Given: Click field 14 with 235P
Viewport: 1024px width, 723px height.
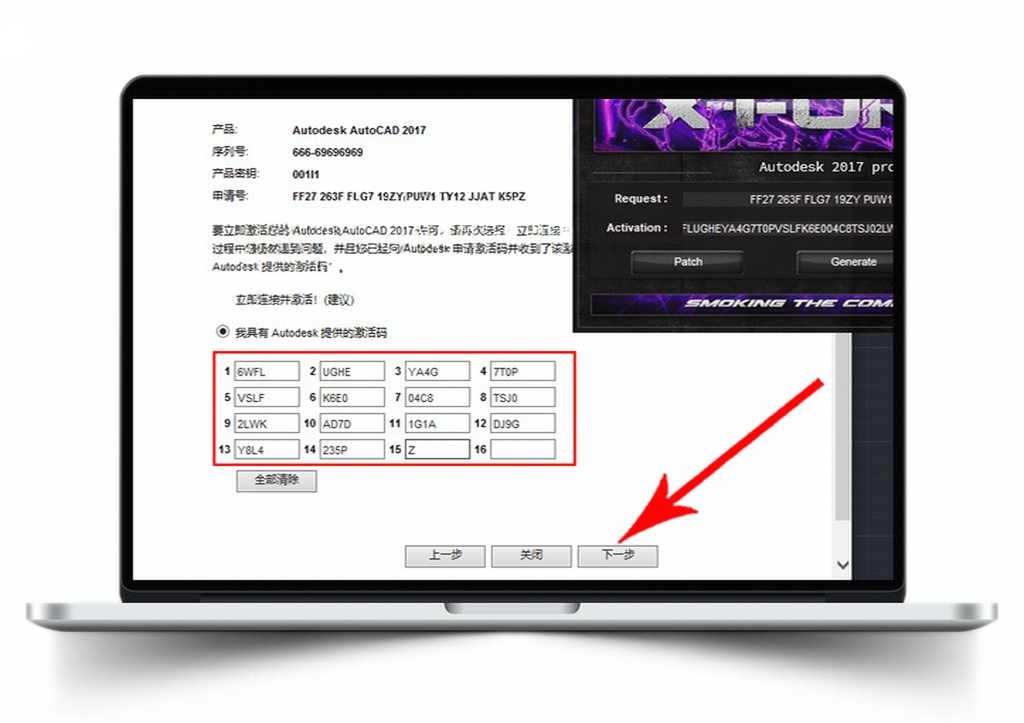Looking at the screenshot, I should pyautogui.click(x=352, y=449).
